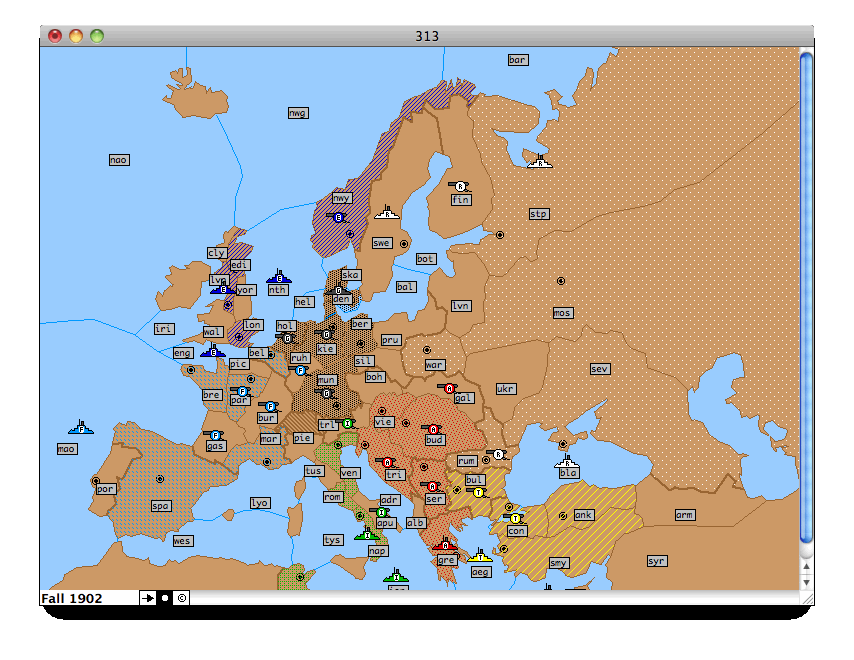Click the Sweden supply center dot

pos(404,244)
